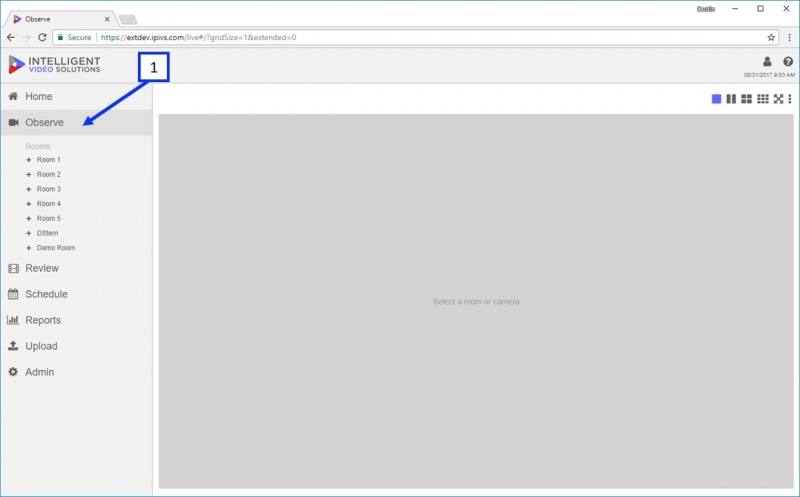Viewport: 800px width, 497px height.
Task: Switch to two-column grid layout
Action: (731, 99)
